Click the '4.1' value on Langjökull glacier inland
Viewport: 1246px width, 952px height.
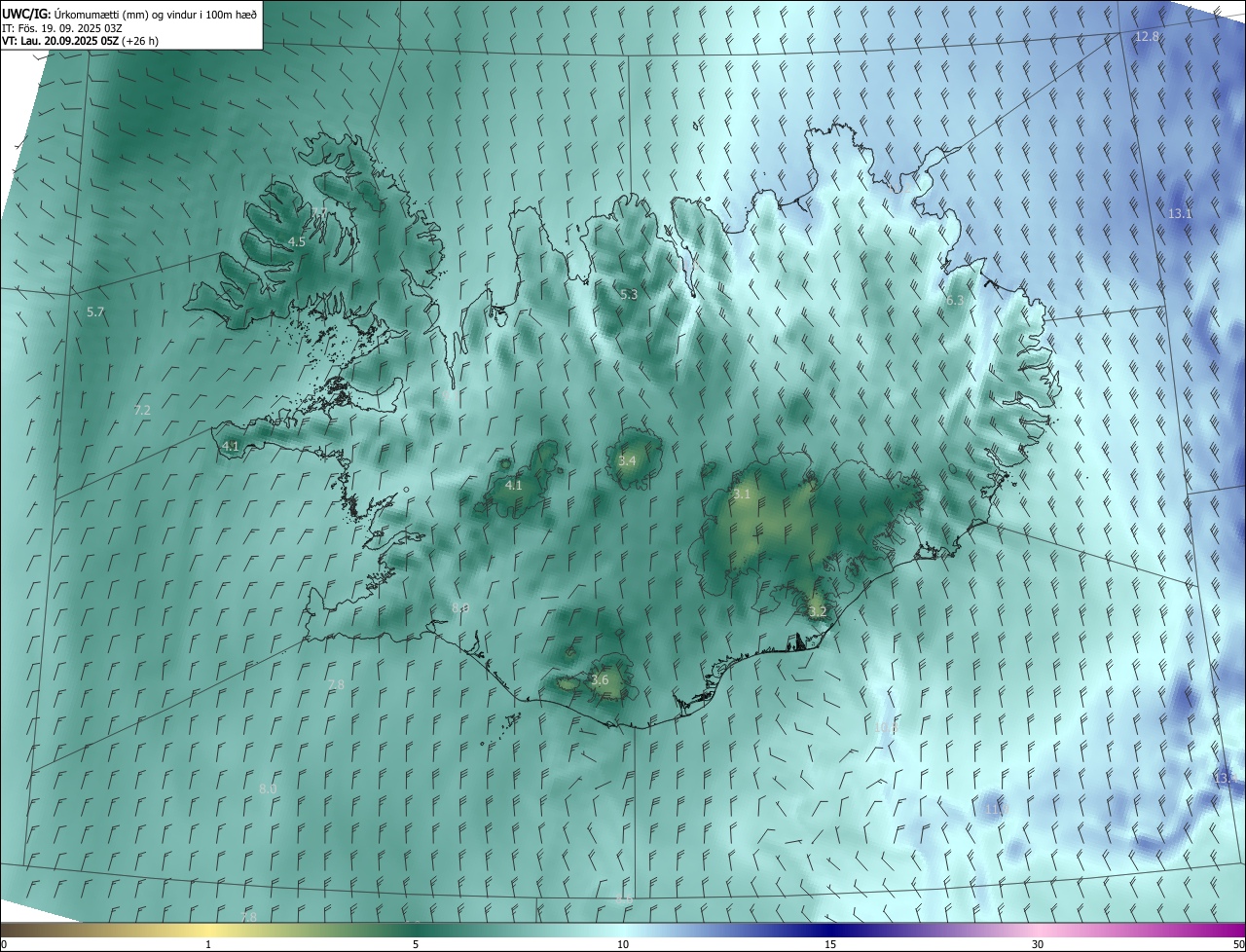(x=514, y=486)
